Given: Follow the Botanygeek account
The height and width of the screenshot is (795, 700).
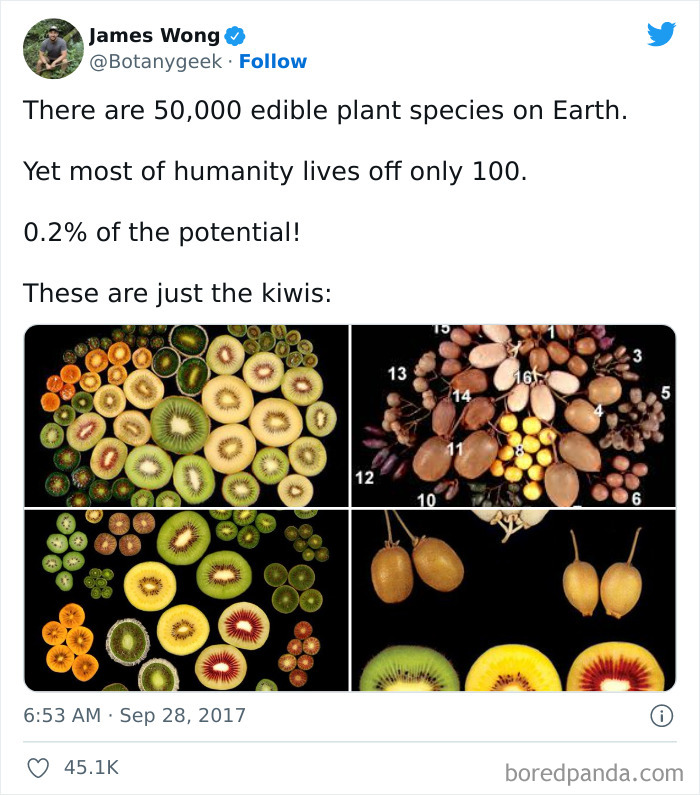Looking at the screenshot, I should (x=273, y=62).
